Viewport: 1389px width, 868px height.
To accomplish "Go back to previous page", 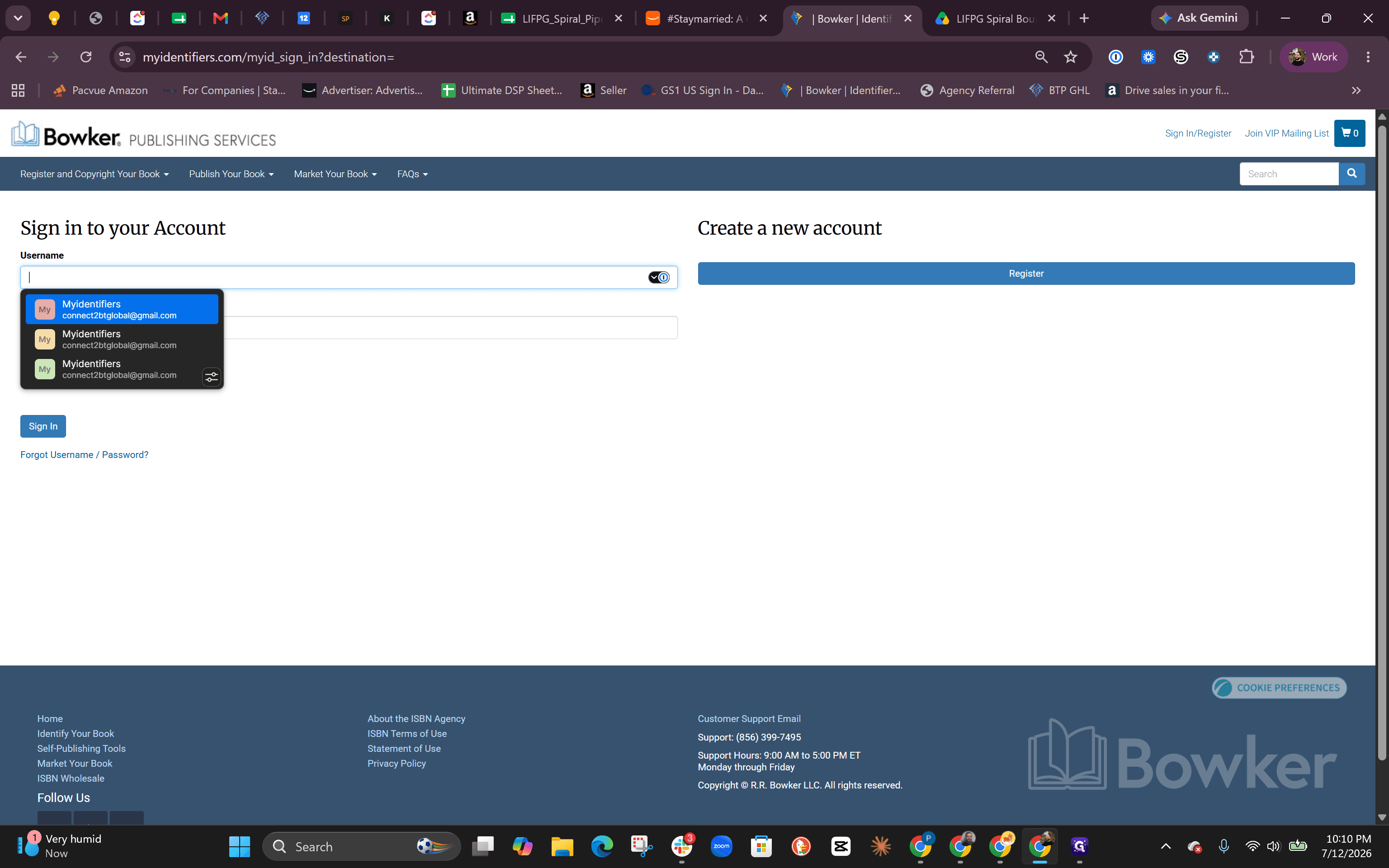I will point(21,57).
